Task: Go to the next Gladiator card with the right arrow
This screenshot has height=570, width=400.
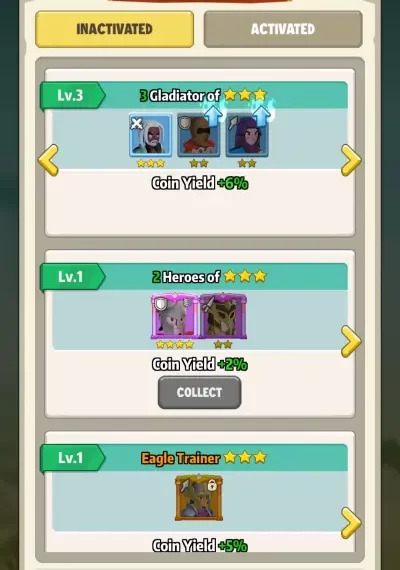Action: tap(351, 160)
